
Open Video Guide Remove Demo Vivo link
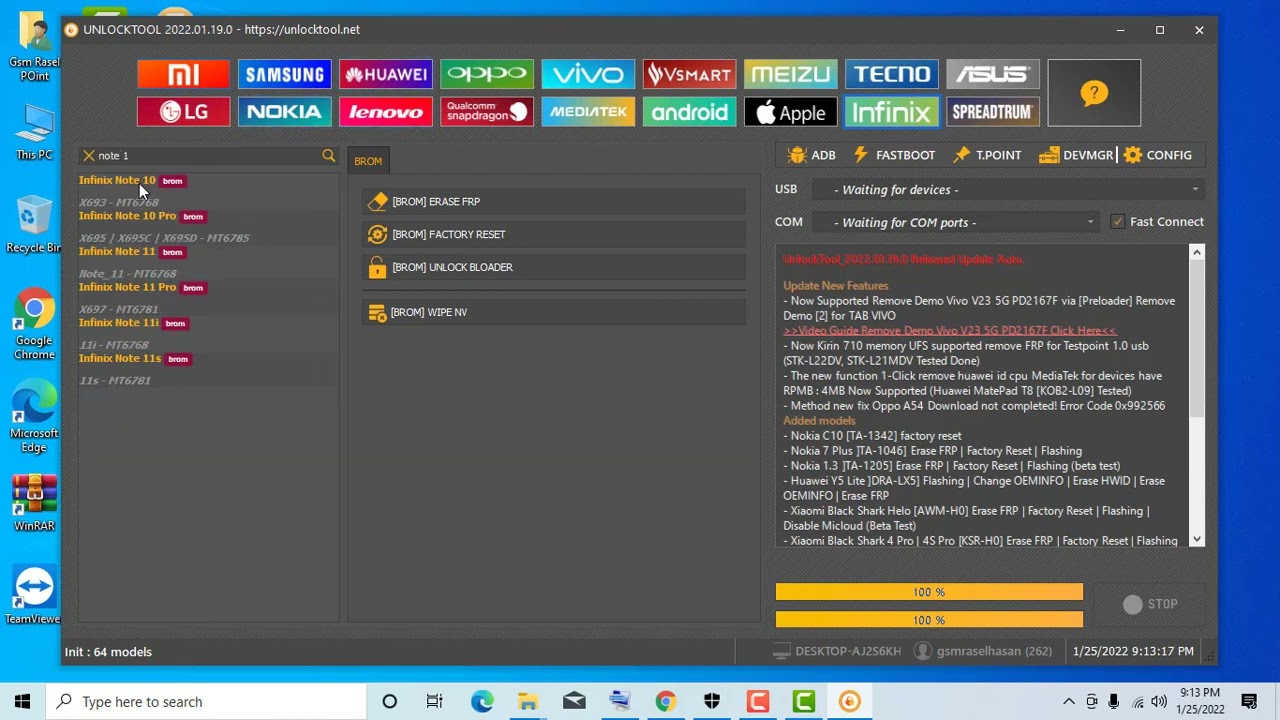[x=950, y=331]
